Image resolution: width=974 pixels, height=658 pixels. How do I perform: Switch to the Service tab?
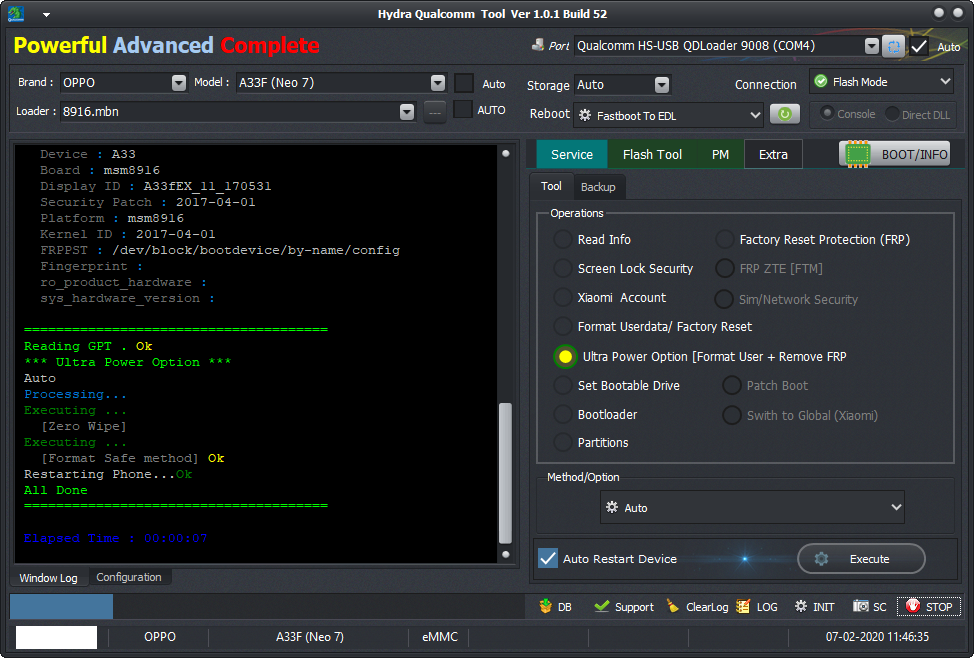571,154
